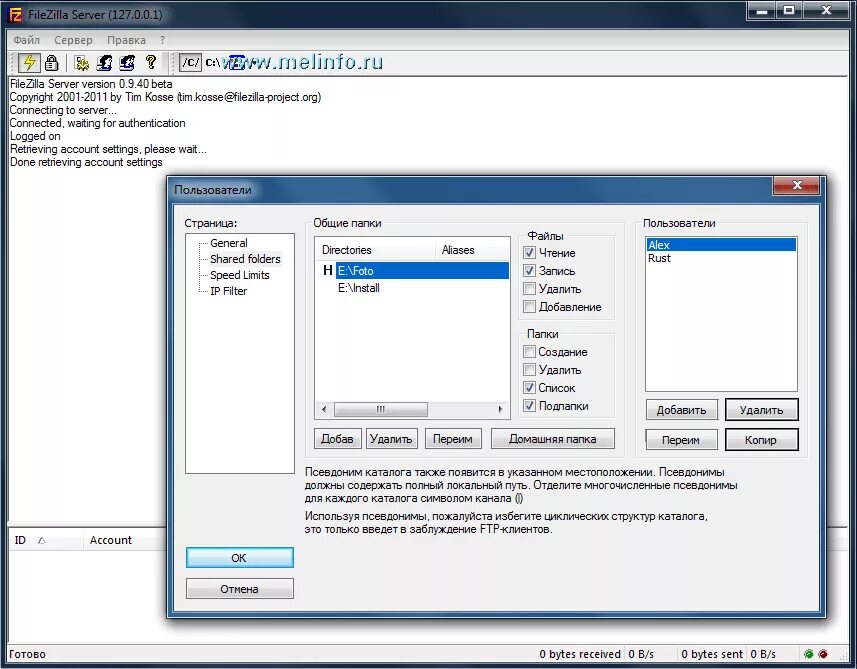Screen dimensions: 857x669
Task: Click '0 bytes sent' in the status bar
Action: (712, 654)
